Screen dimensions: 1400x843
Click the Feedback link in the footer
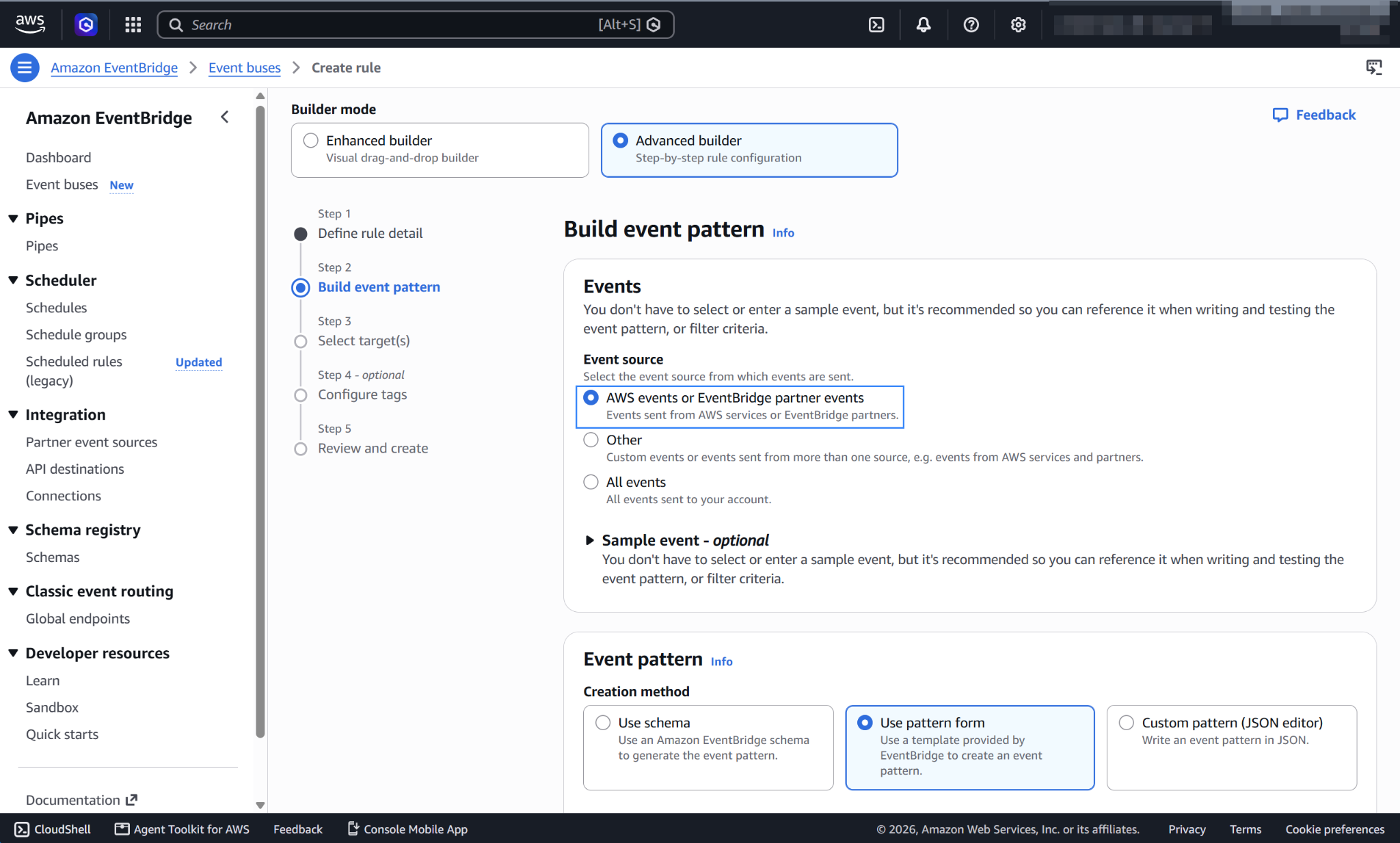coord(297,829)
